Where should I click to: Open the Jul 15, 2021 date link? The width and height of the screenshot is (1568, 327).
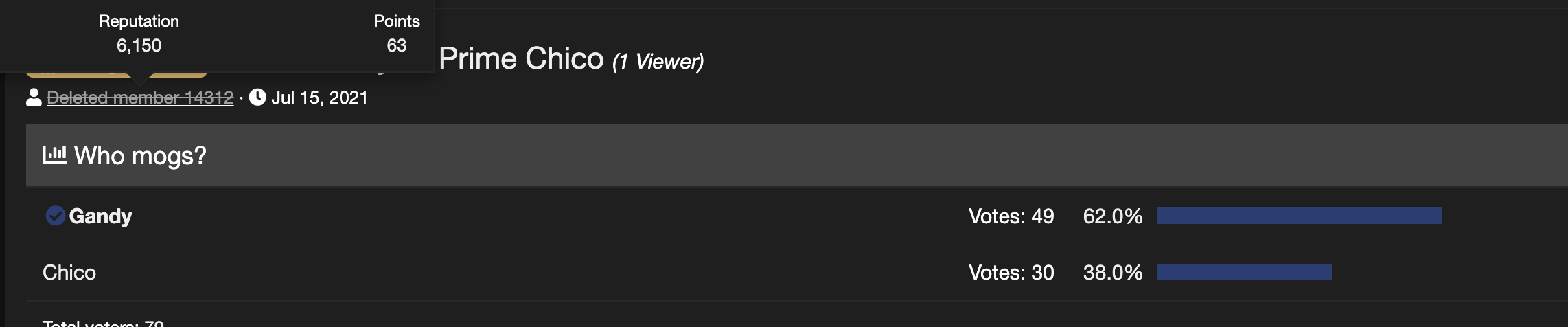pos(319,98)
